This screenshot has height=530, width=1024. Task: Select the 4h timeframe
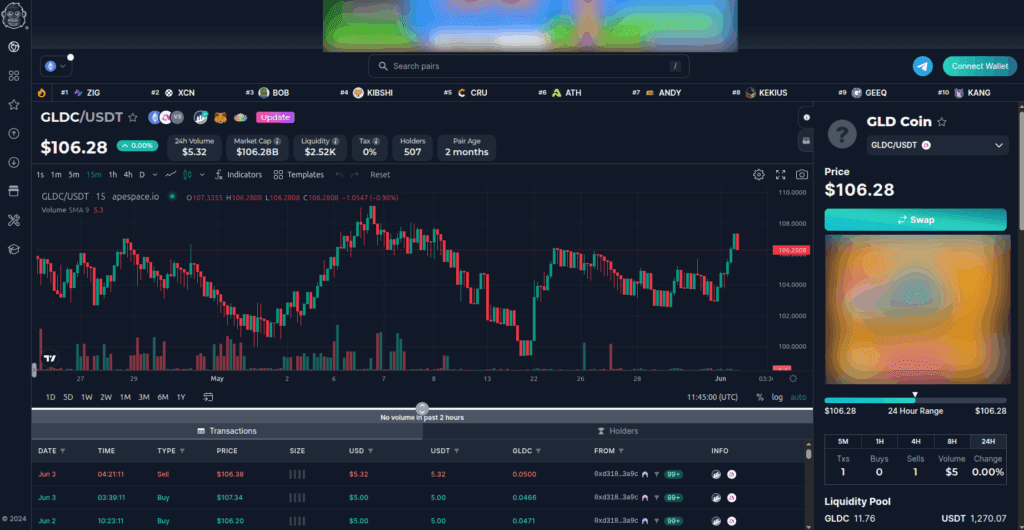point(128,174)
